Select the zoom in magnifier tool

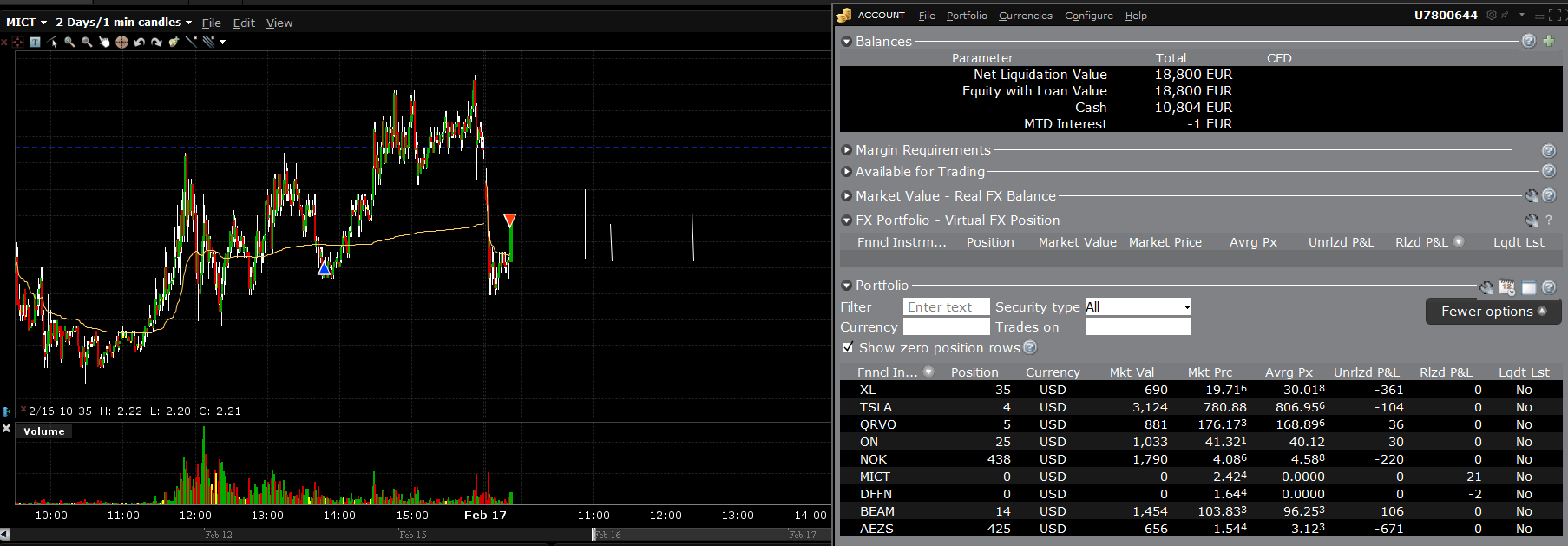[x=69, y=42]
